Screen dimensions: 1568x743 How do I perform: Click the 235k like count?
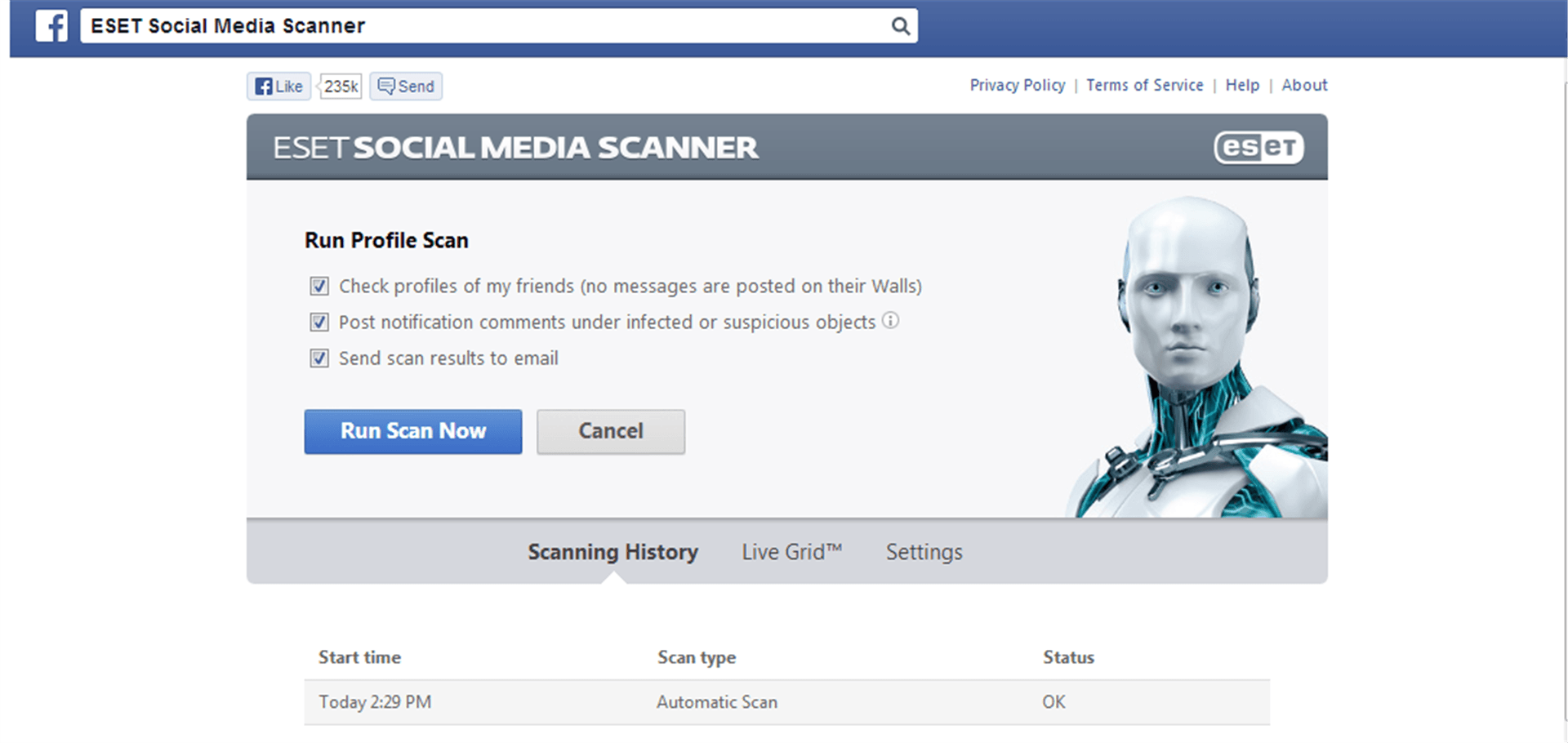coord(341,87)
